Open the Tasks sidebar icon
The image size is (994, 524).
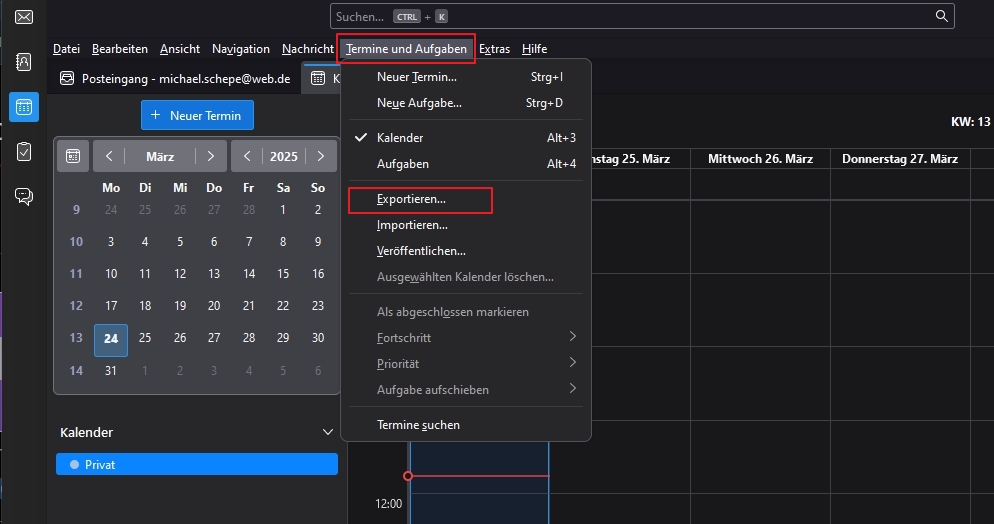coord(24,152)
